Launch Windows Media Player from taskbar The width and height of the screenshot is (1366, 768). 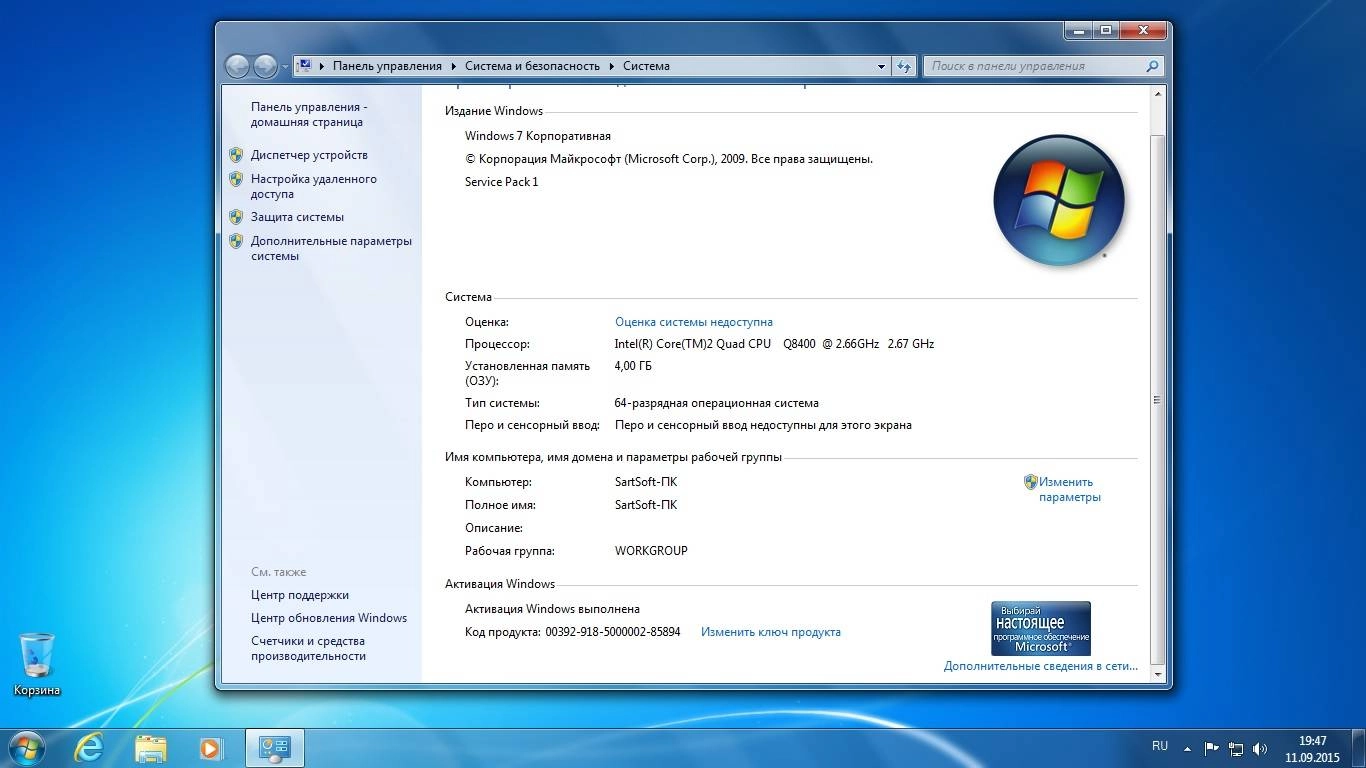(211, 747)
